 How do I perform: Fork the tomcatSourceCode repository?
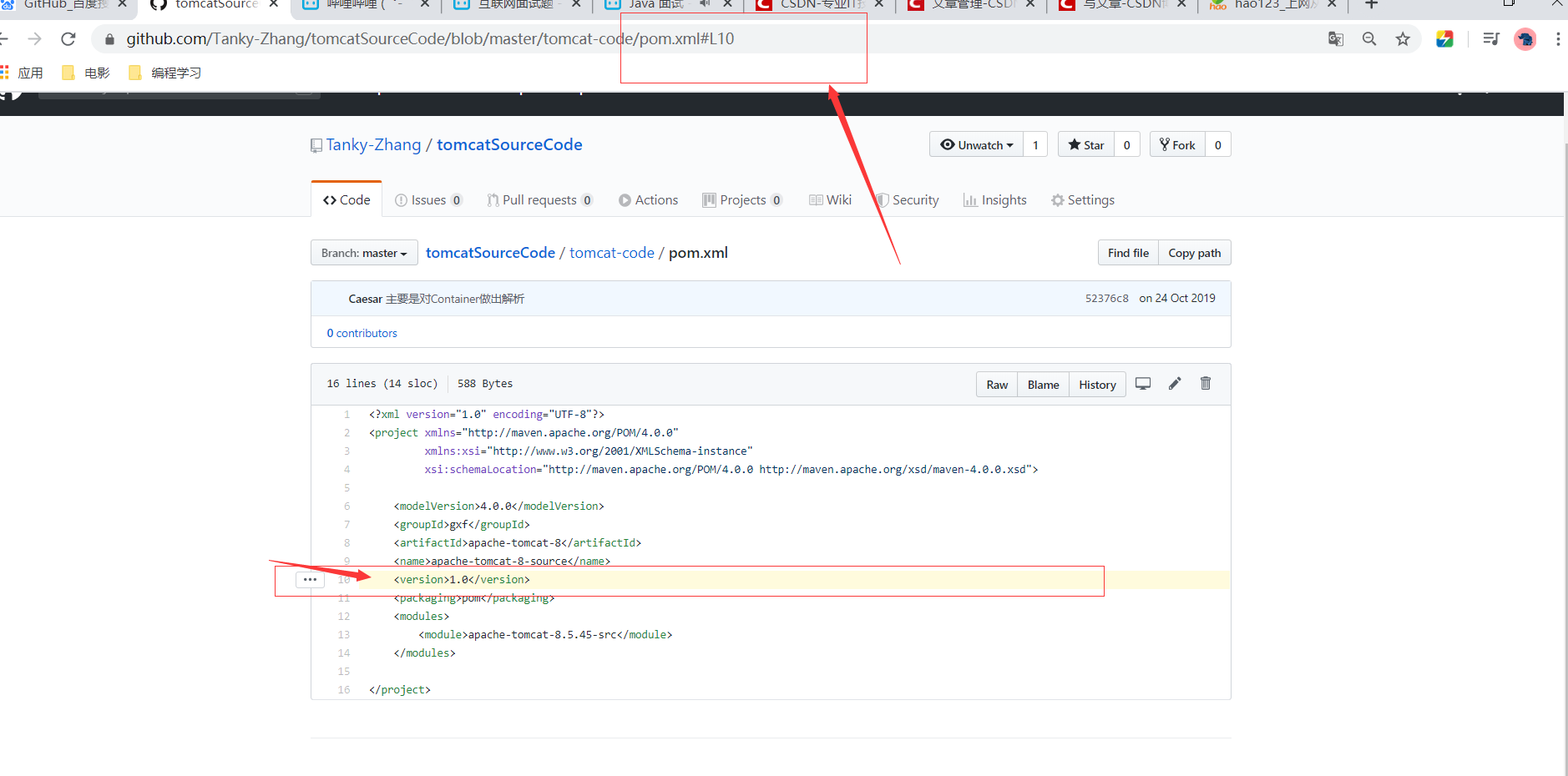pos(1177,144)
